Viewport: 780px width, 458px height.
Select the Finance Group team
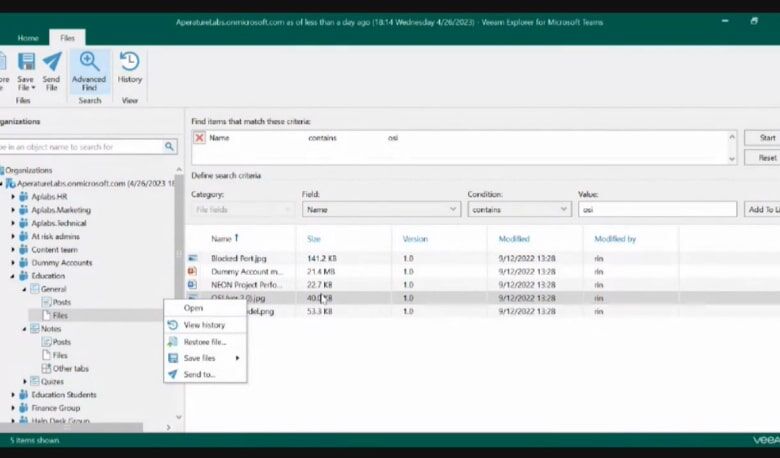(x=56, y=408)
